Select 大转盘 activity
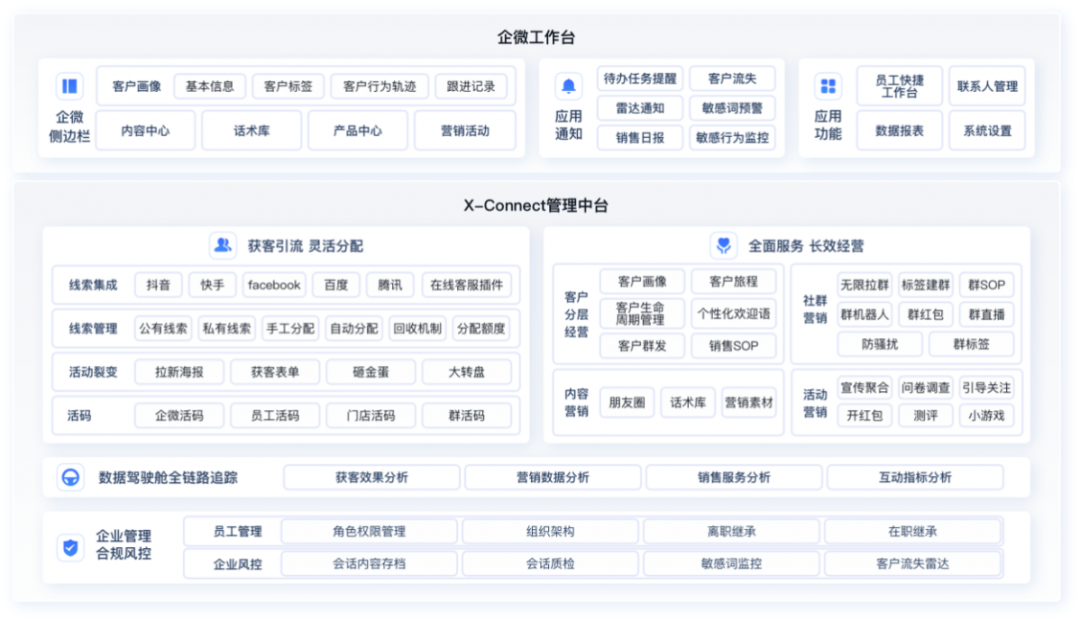Image resolution: width=1080 pixels, height=621 pixels. click(x=466, y=372)
